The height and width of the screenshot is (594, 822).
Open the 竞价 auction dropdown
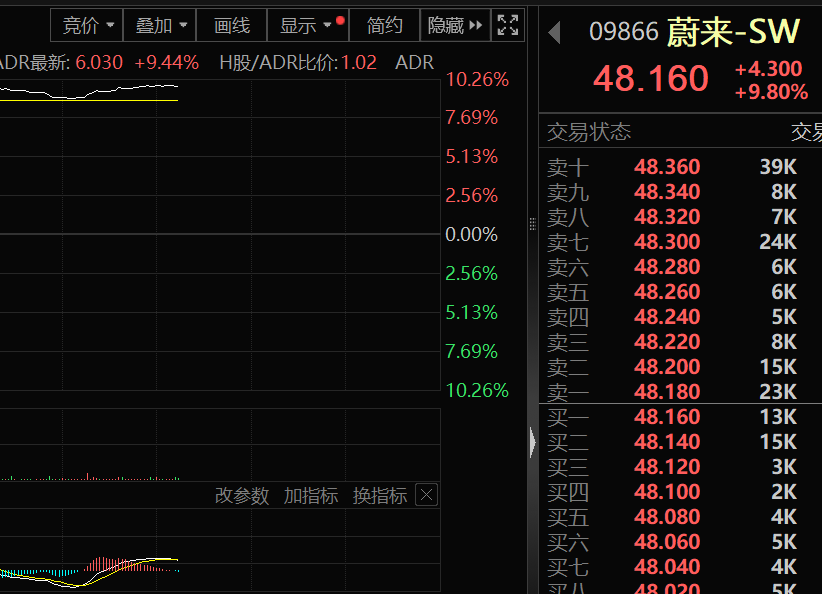[x=86, y=25]
